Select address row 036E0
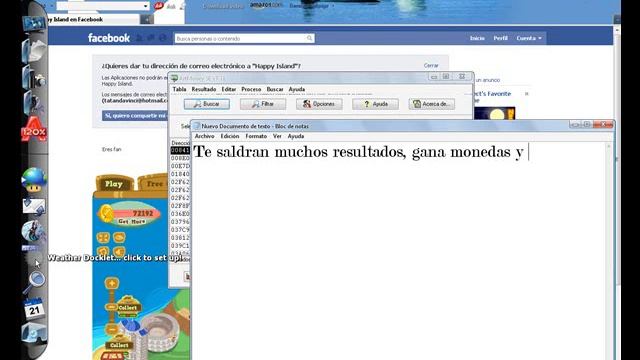This screenshot has height=360, width=640. point(180,214)
